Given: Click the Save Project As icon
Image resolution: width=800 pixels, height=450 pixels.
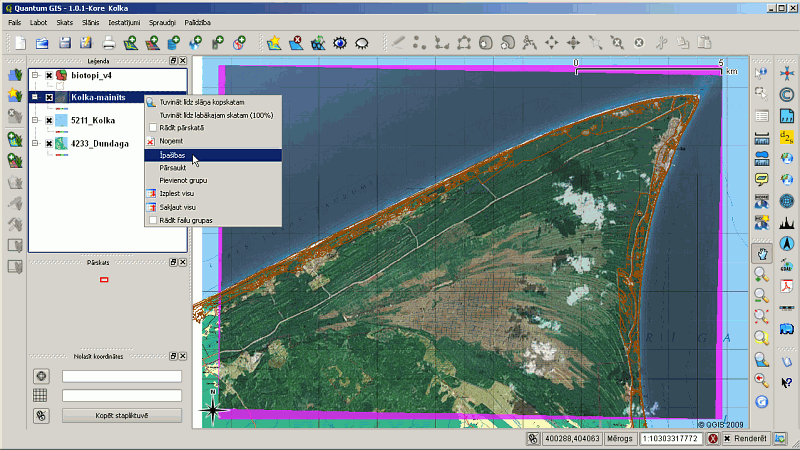Looking at the screenshot, I should point(86,43).
